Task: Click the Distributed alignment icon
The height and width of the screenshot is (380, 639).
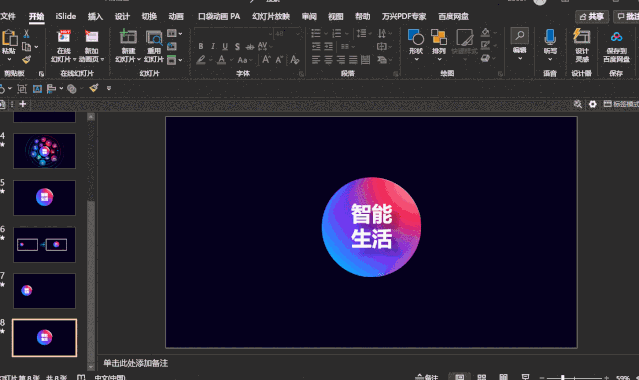Action: tap(366, 60)
